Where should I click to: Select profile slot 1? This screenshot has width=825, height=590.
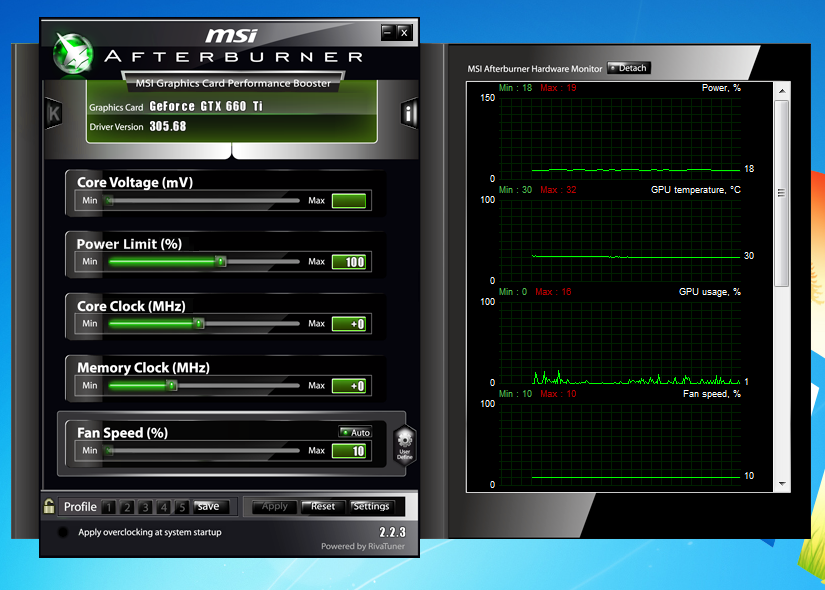pyautogui.click(x=109, y=507)
